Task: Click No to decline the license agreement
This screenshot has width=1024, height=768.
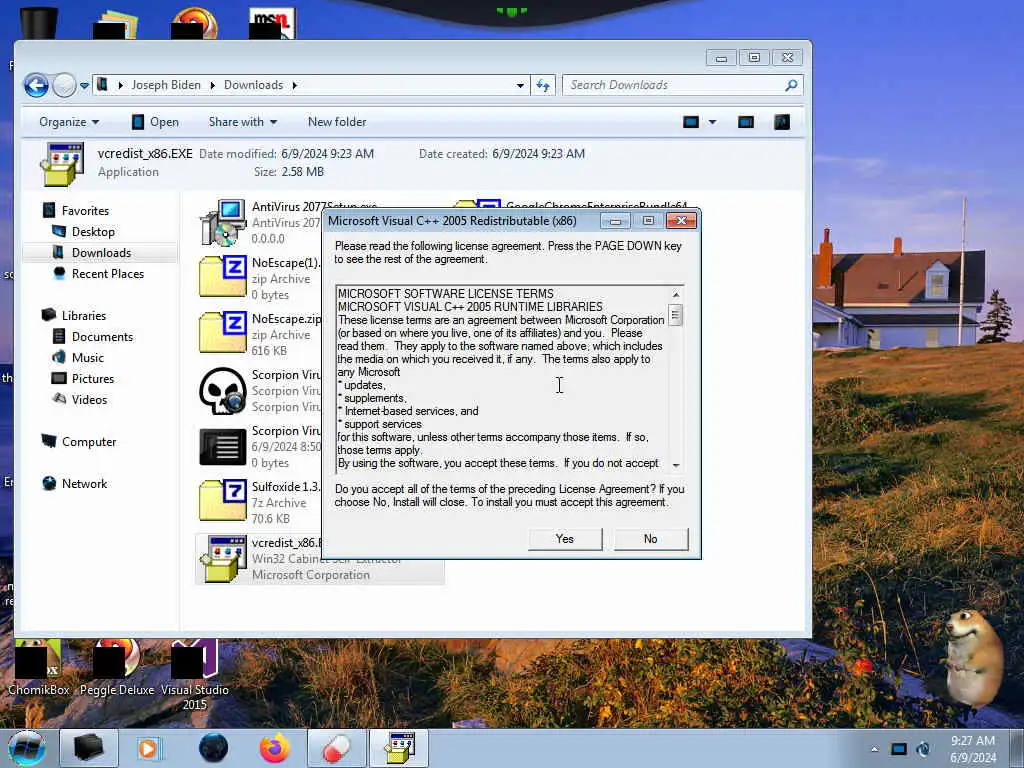Action: (650, 539)
